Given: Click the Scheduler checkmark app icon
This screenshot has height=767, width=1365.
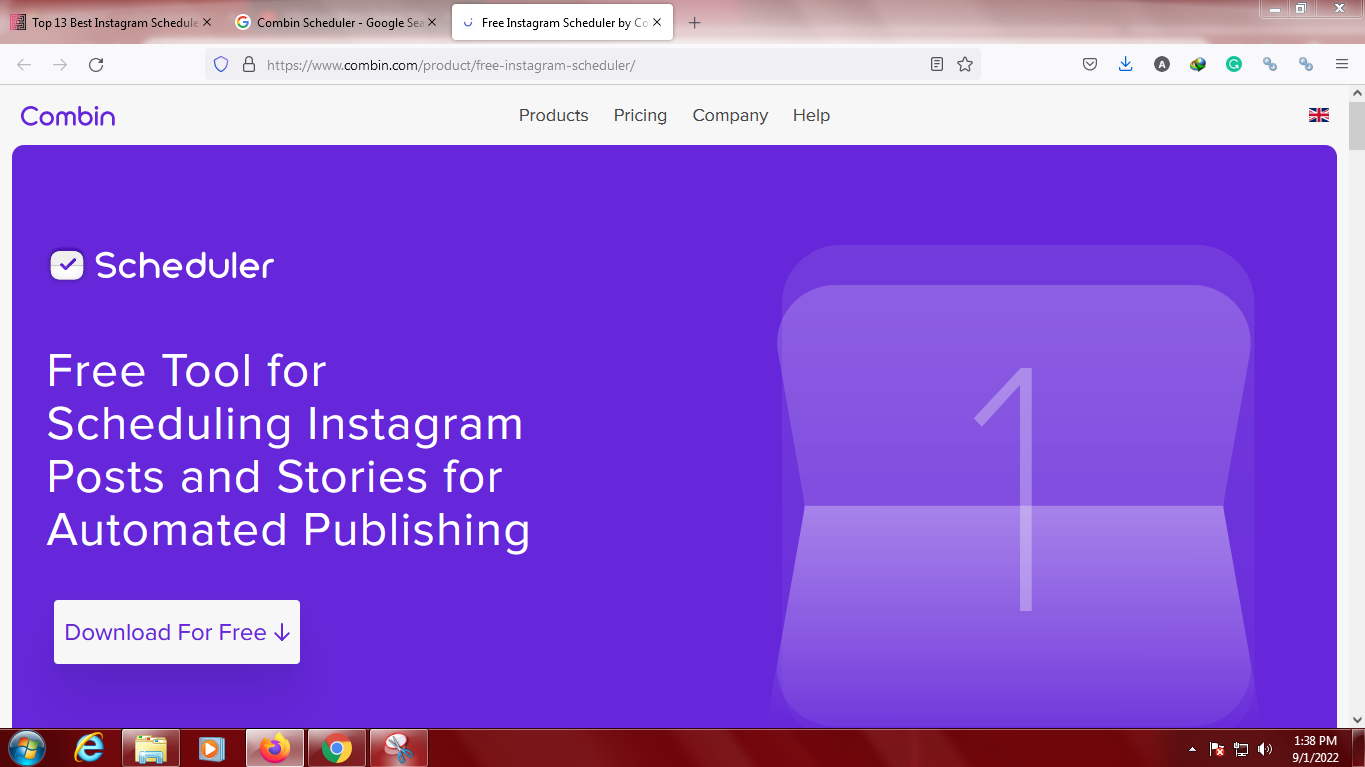Looking at the screenshot, I should [x=67, y=265].
